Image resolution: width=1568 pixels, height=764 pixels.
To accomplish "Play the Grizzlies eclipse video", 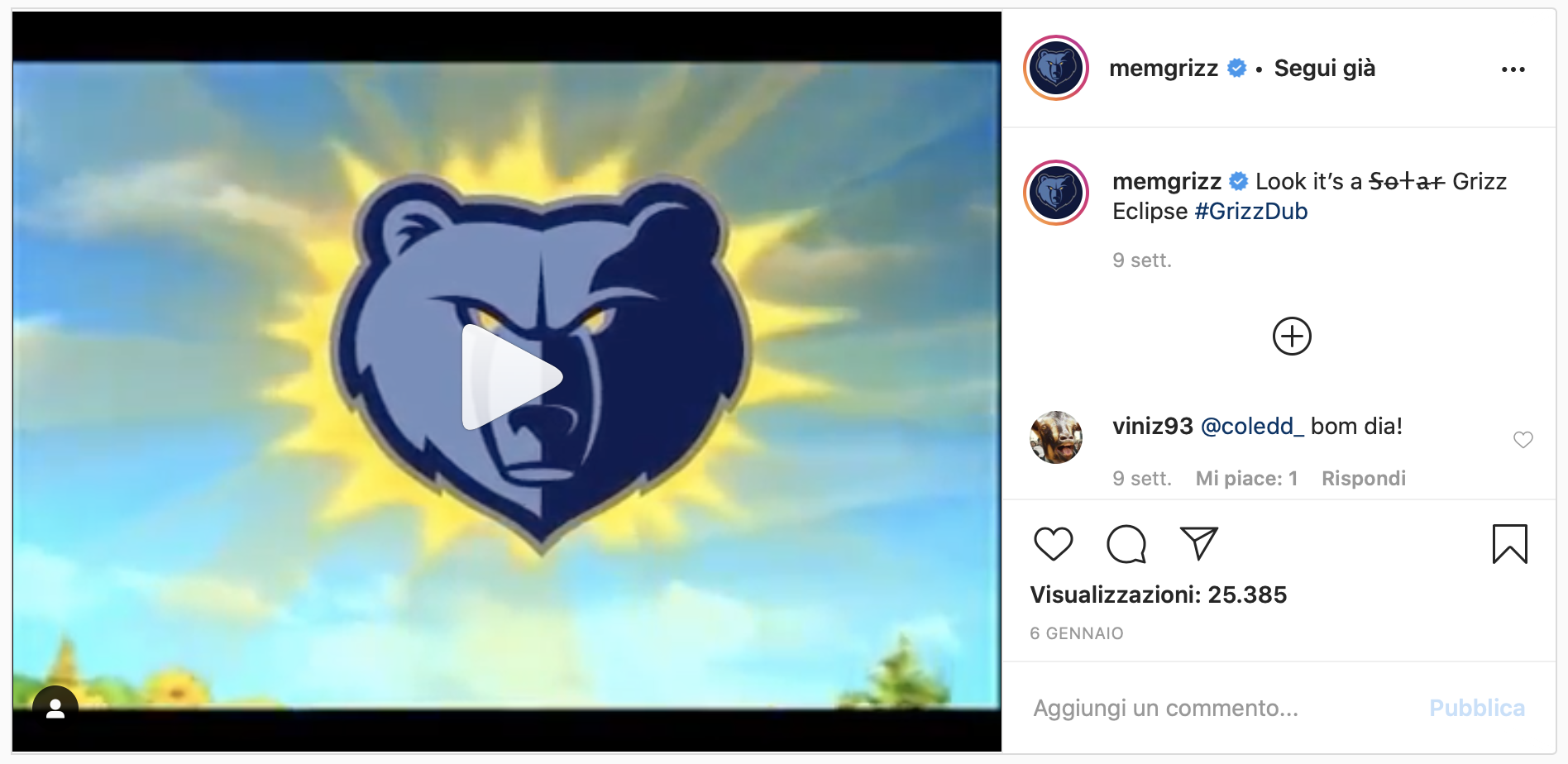I will click(x=511, y=377).
